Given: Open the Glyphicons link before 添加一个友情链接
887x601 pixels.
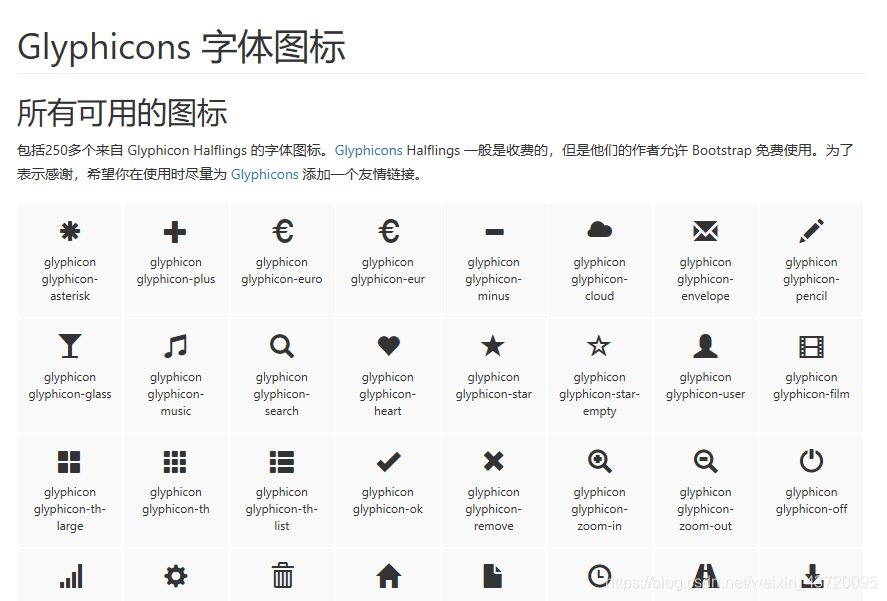Looking at the screenshot, I should pos(264,174).
